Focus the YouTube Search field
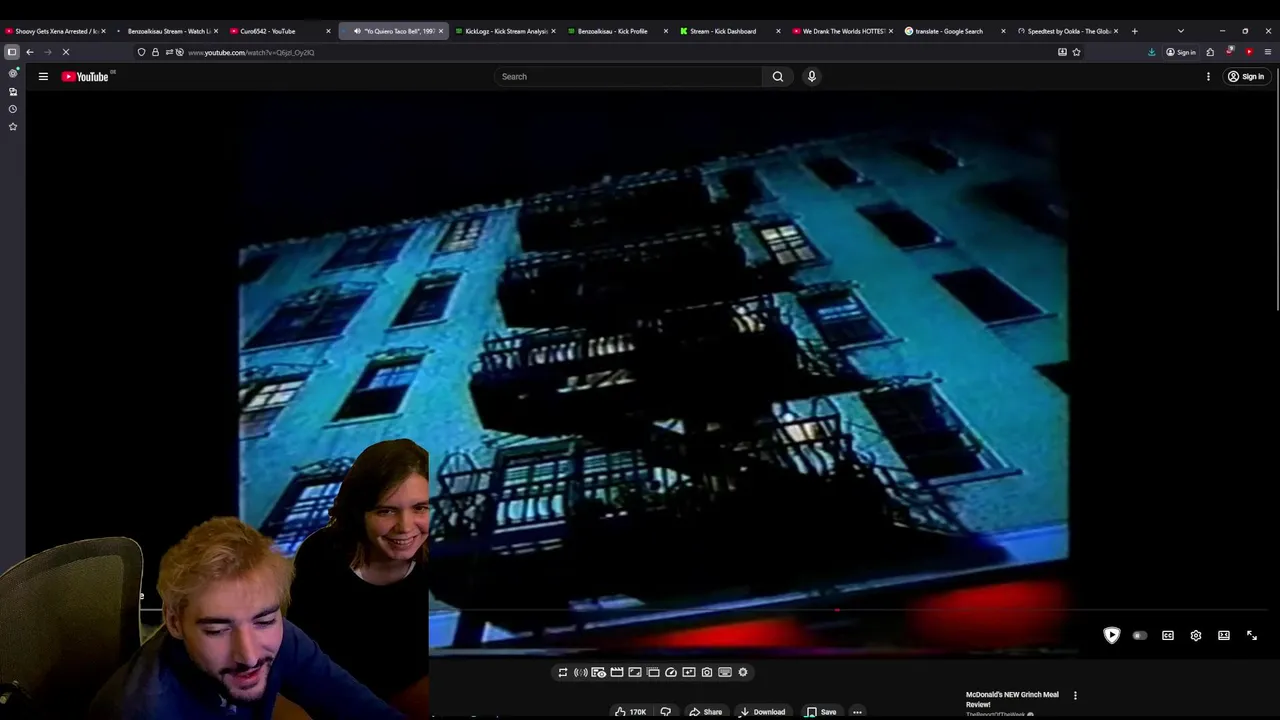 click(x=629, y=76)
